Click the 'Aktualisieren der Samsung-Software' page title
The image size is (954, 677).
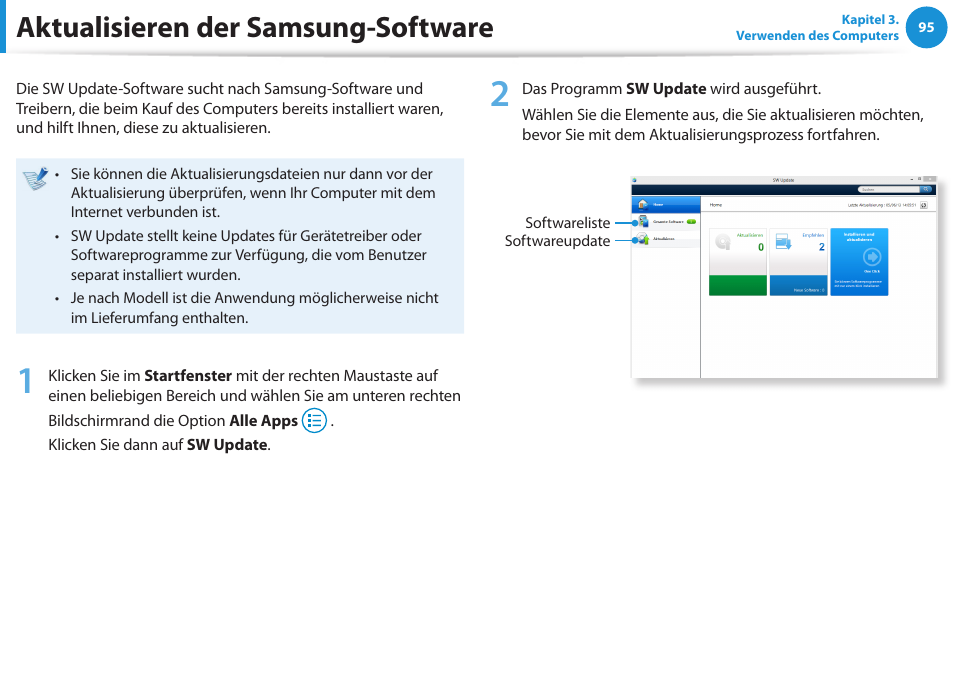point(255,27)
